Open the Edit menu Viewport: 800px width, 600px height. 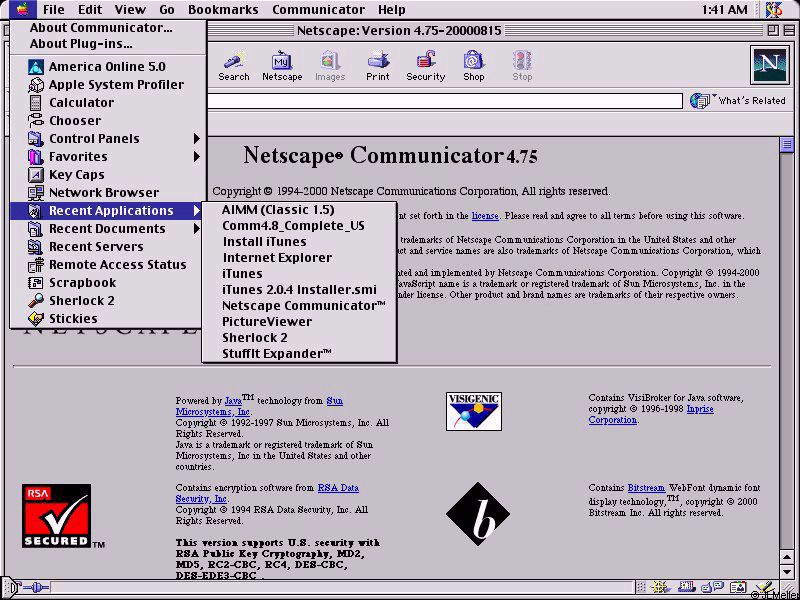click(x=90, y=10)
